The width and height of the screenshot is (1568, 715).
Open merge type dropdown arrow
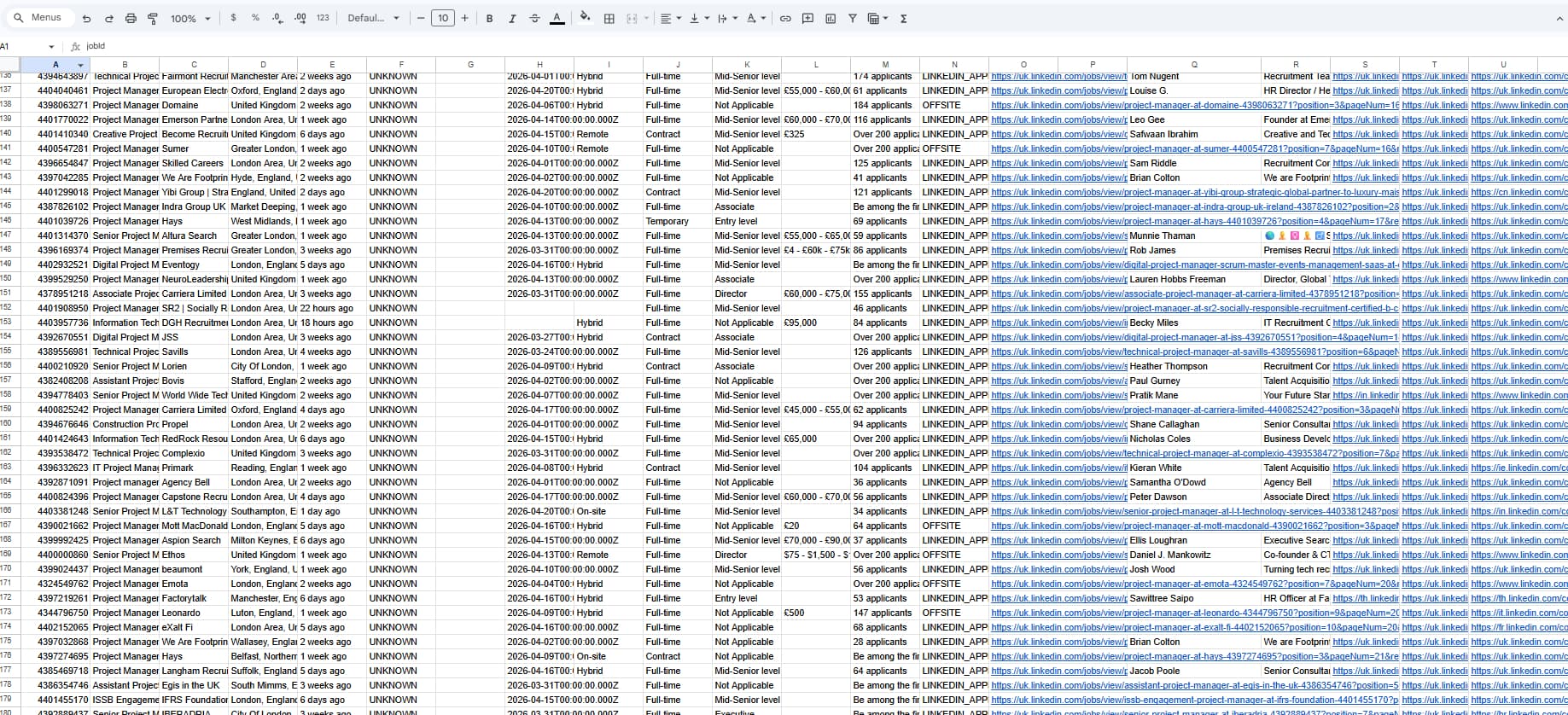pos(646,18)
